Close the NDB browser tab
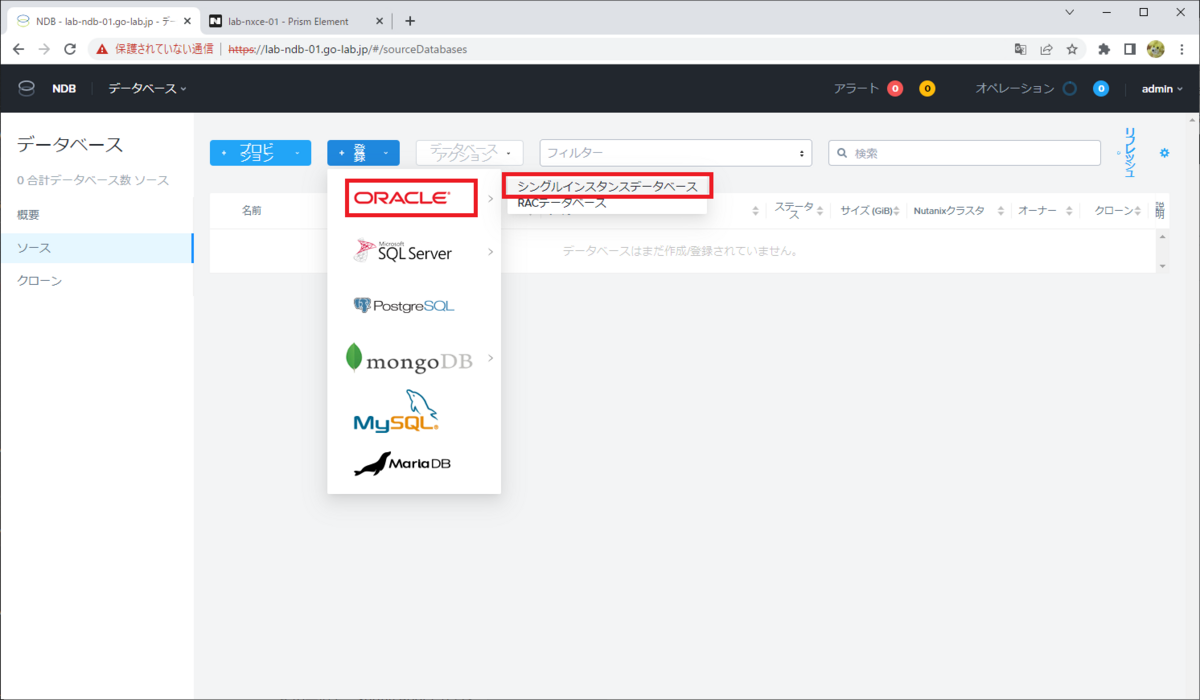The height and width of the screenshot is (700, 1200). (x=185, y=21)
